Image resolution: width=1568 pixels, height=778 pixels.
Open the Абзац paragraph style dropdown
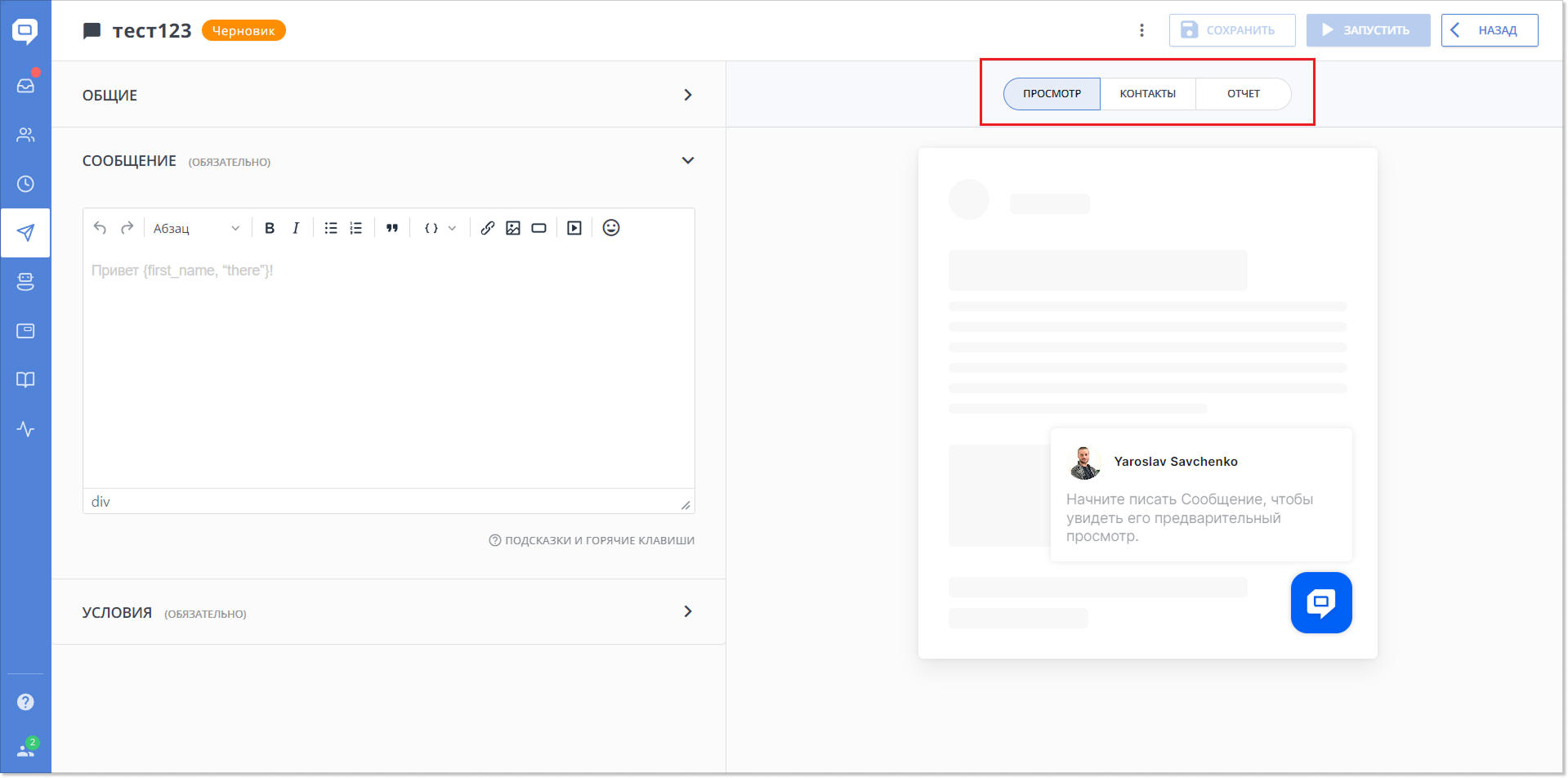click(196, 228)
